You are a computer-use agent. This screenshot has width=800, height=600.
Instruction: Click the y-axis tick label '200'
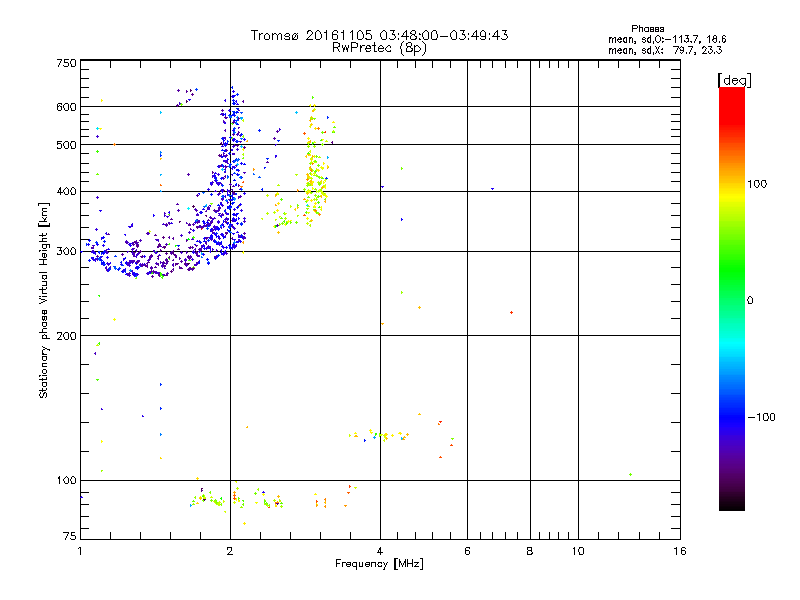[x=66, y=336]
